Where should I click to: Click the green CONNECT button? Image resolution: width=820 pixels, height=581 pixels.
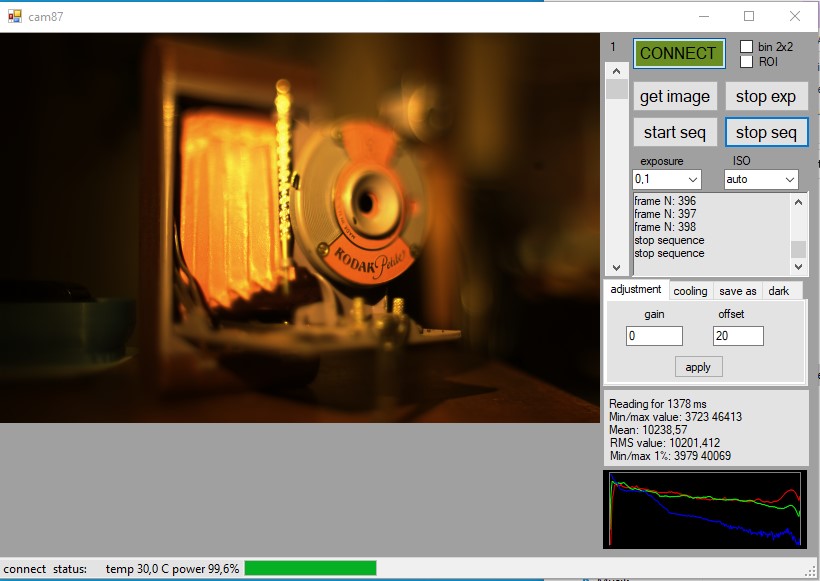[679, 53]
